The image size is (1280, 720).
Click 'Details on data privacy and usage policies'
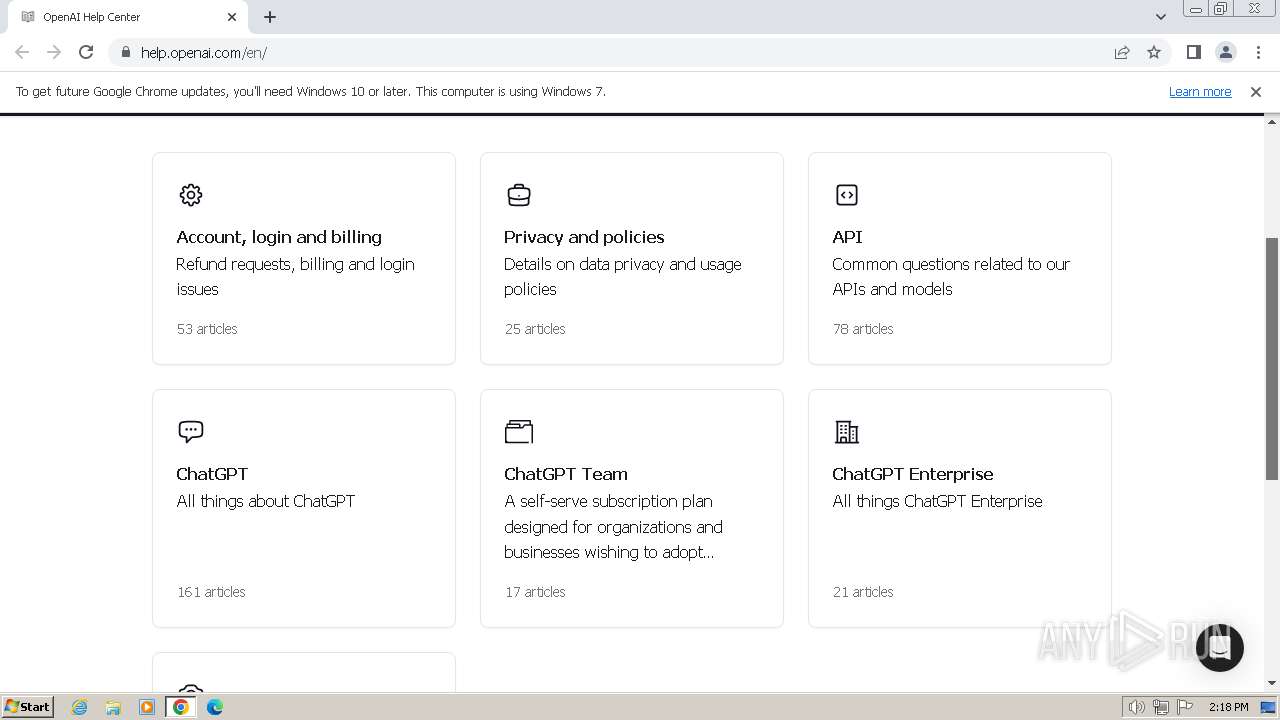click(623, 277)
